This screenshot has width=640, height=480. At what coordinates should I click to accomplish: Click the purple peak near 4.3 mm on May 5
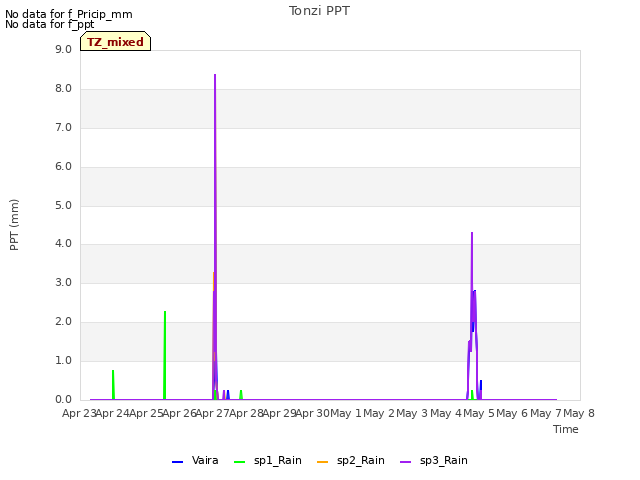(472, 233)
